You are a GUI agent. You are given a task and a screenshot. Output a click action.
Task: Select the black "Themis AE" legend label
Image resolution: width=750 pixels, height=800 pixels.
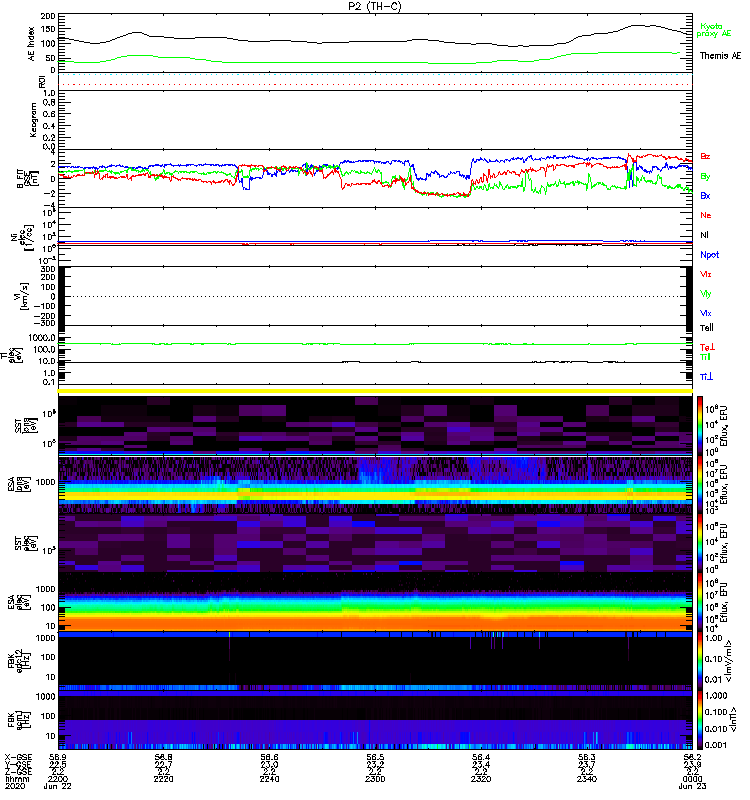[x=720, y=56]
